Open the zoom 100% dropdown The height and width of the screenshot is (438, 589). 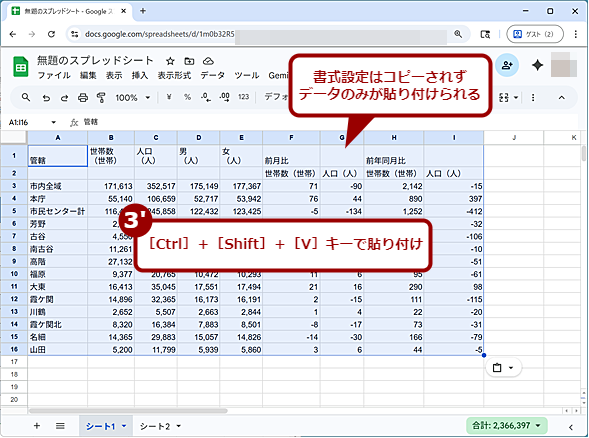coord(133,98)
